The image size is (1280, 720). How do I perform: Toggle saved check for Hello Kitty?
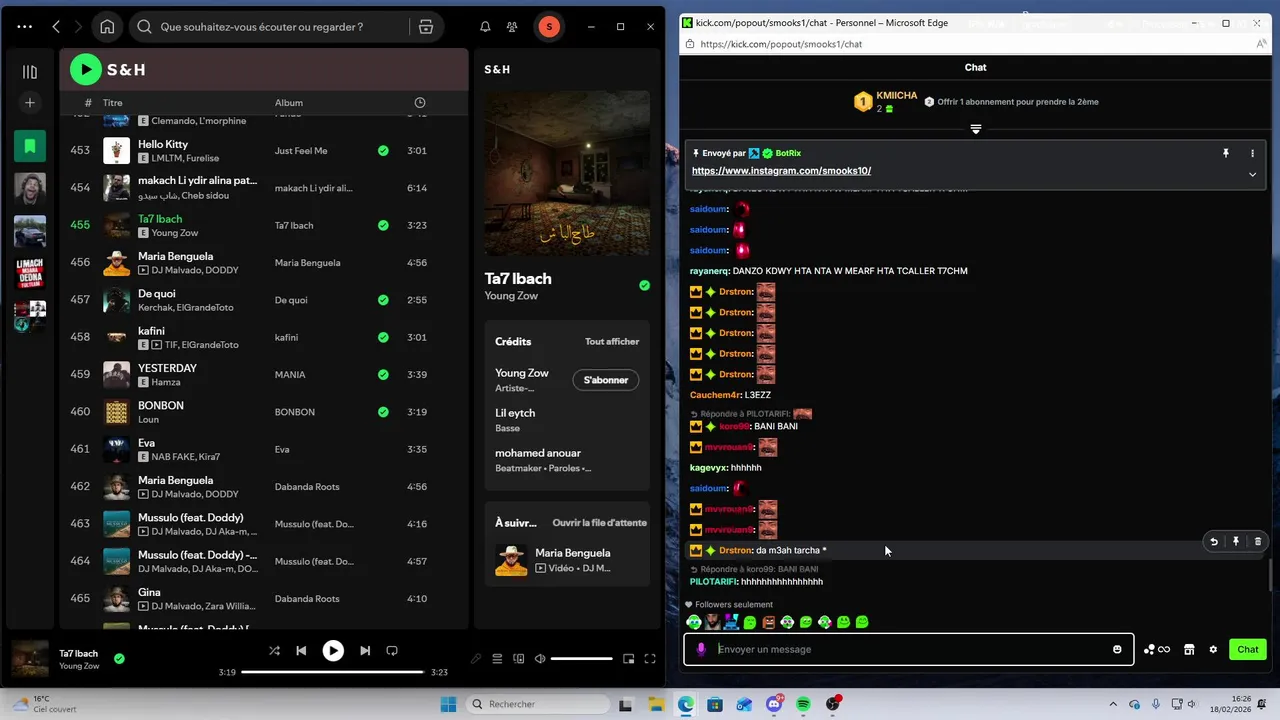383,151
